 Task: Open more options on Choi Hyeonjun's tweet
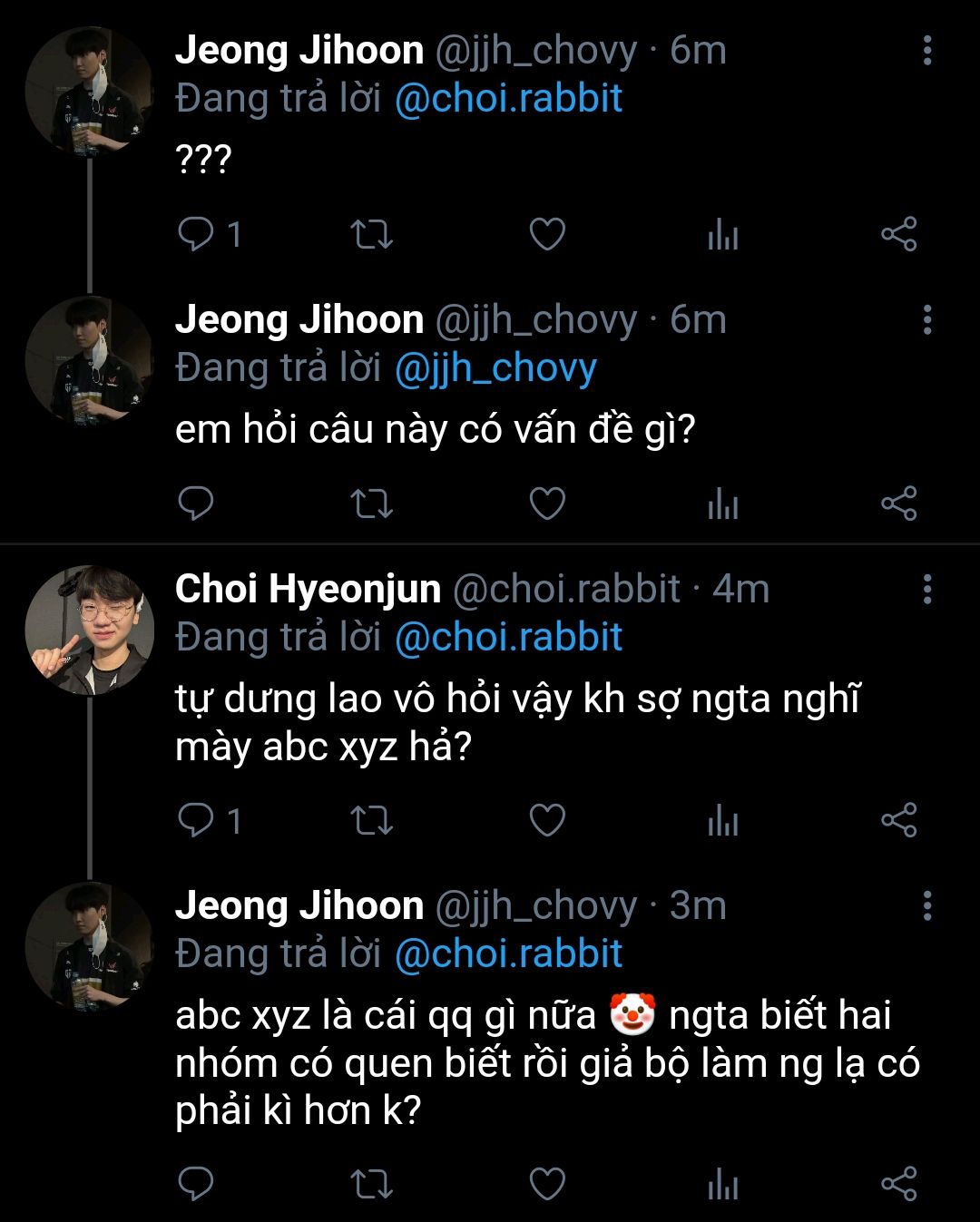[x=926, y=590]
